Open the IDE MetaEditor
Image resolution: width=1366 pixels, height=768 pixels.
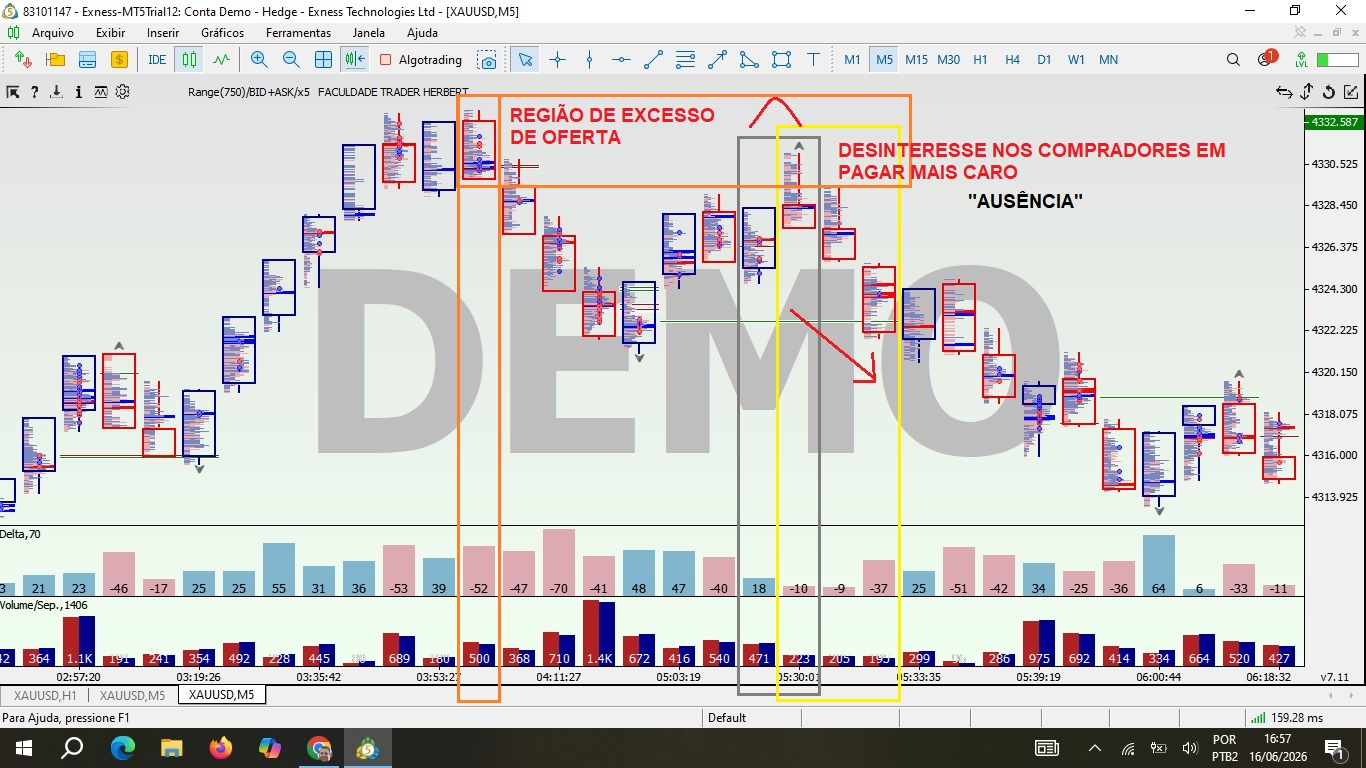pos(157,60)
